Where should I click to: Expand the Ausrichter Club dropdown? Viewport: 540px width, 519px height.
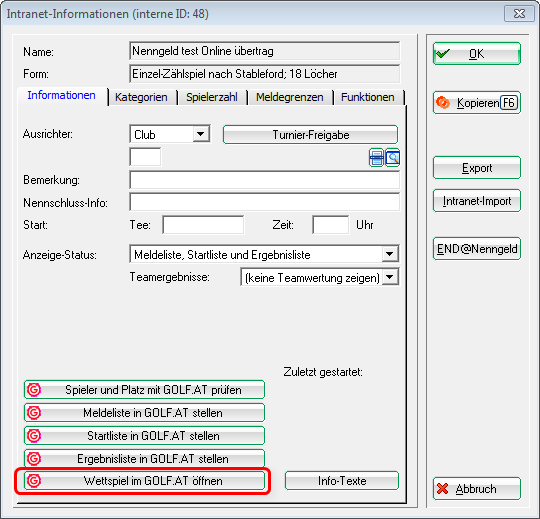coord(201,134)
